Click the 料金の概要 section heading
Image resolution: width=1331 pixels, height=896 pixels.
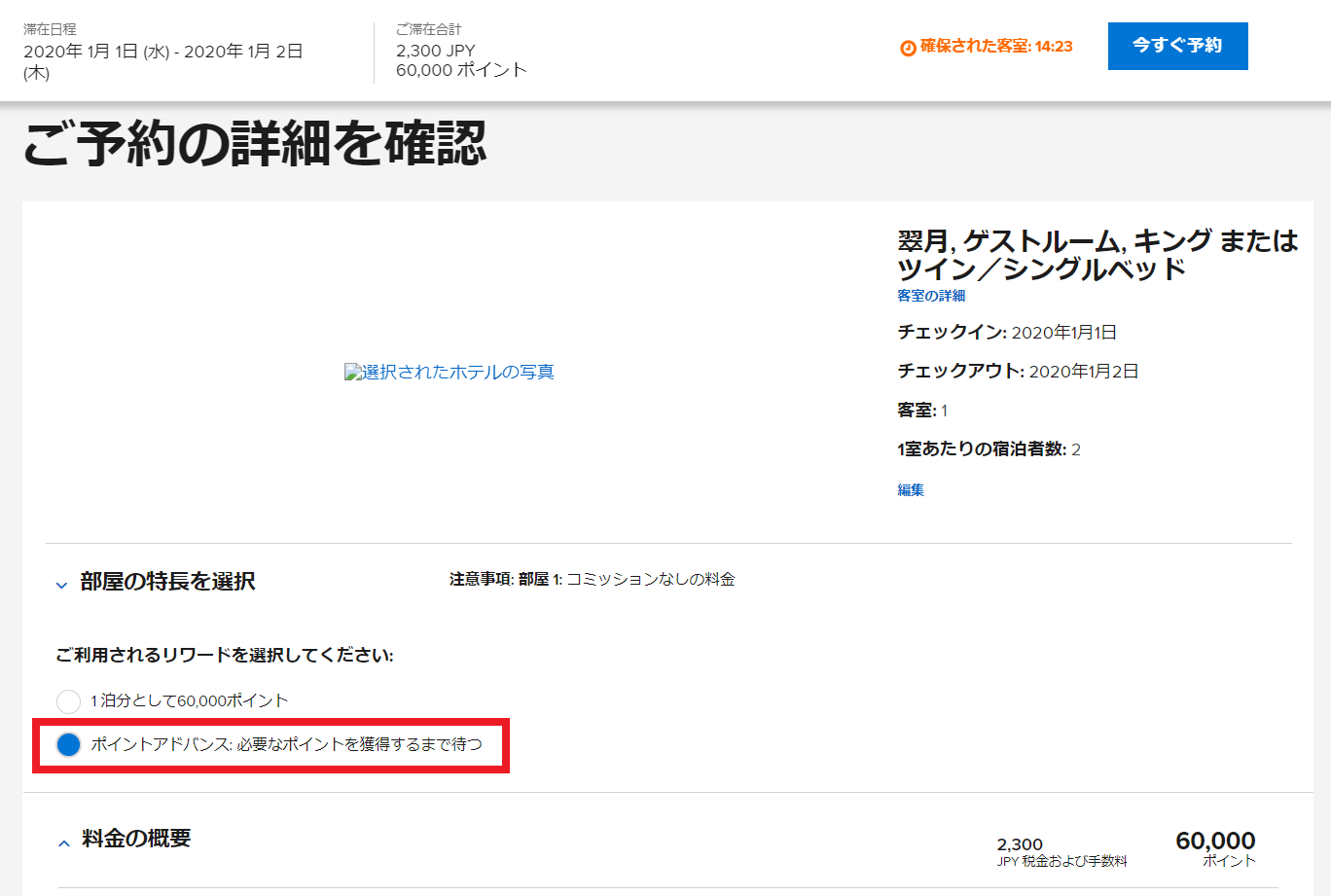click(136, 839)
